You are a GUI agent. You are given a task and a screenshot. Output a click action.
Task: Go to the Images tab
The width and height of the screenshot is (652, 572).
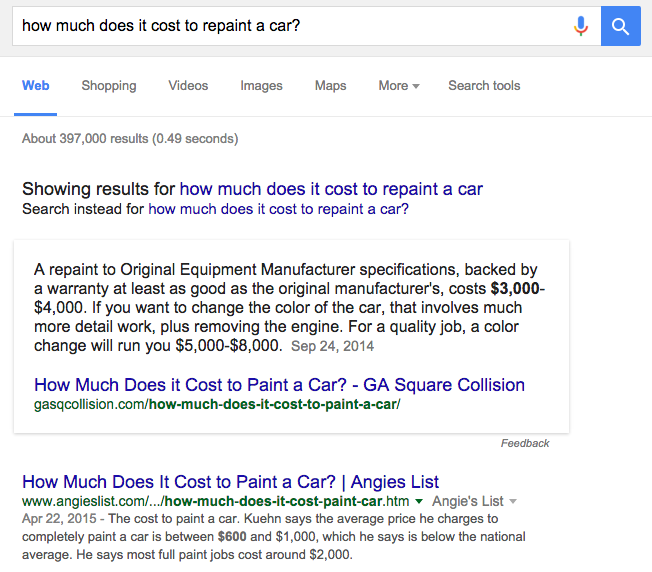point(261,86)
